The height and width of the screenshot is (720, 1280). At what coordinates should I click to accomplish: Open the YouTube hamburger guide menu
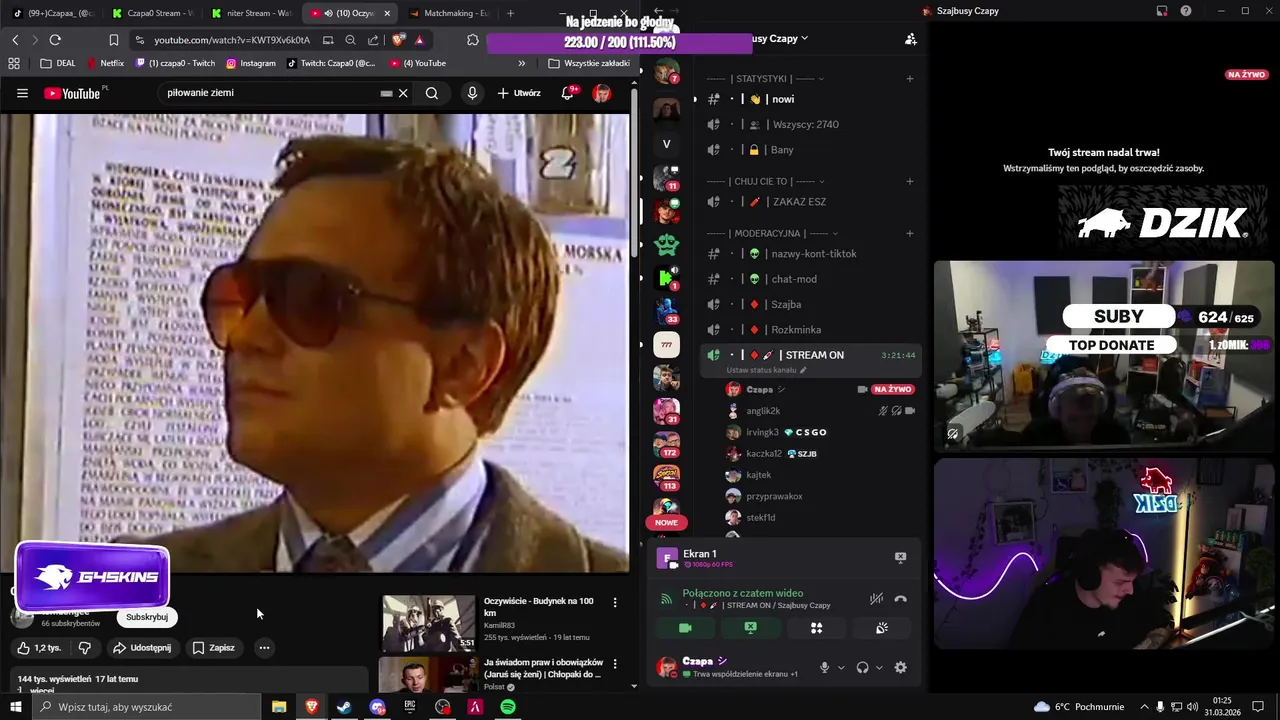[x=22, y=93]
